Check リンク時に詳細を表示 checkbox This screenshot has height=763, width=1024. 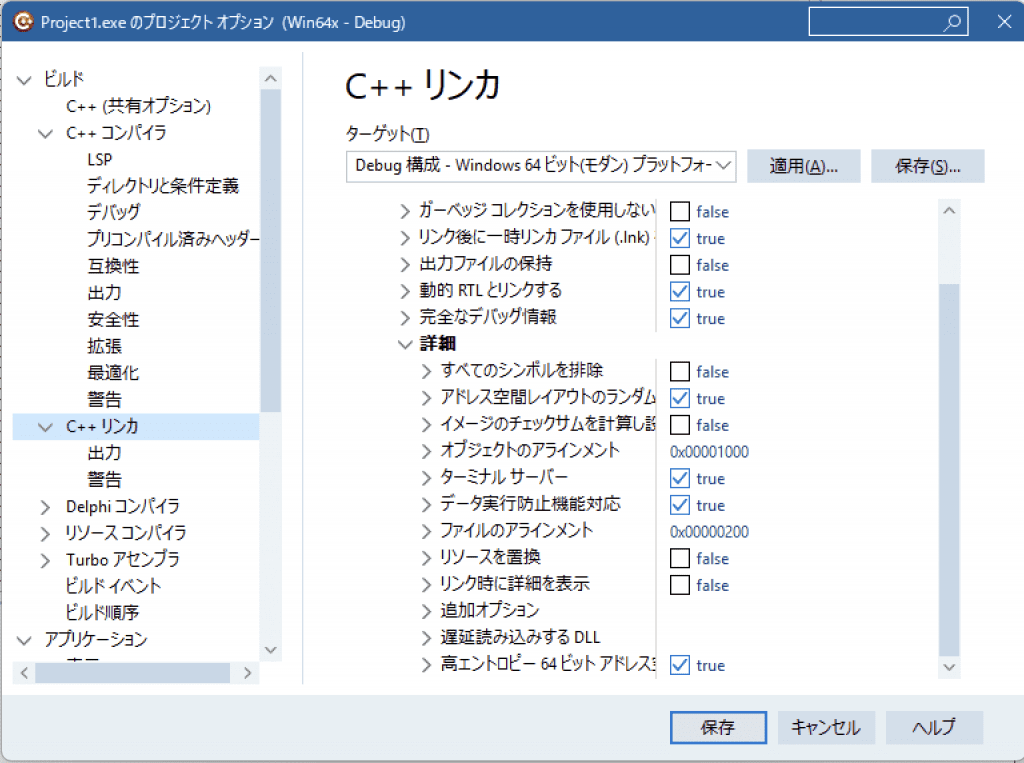pos(680,585)
